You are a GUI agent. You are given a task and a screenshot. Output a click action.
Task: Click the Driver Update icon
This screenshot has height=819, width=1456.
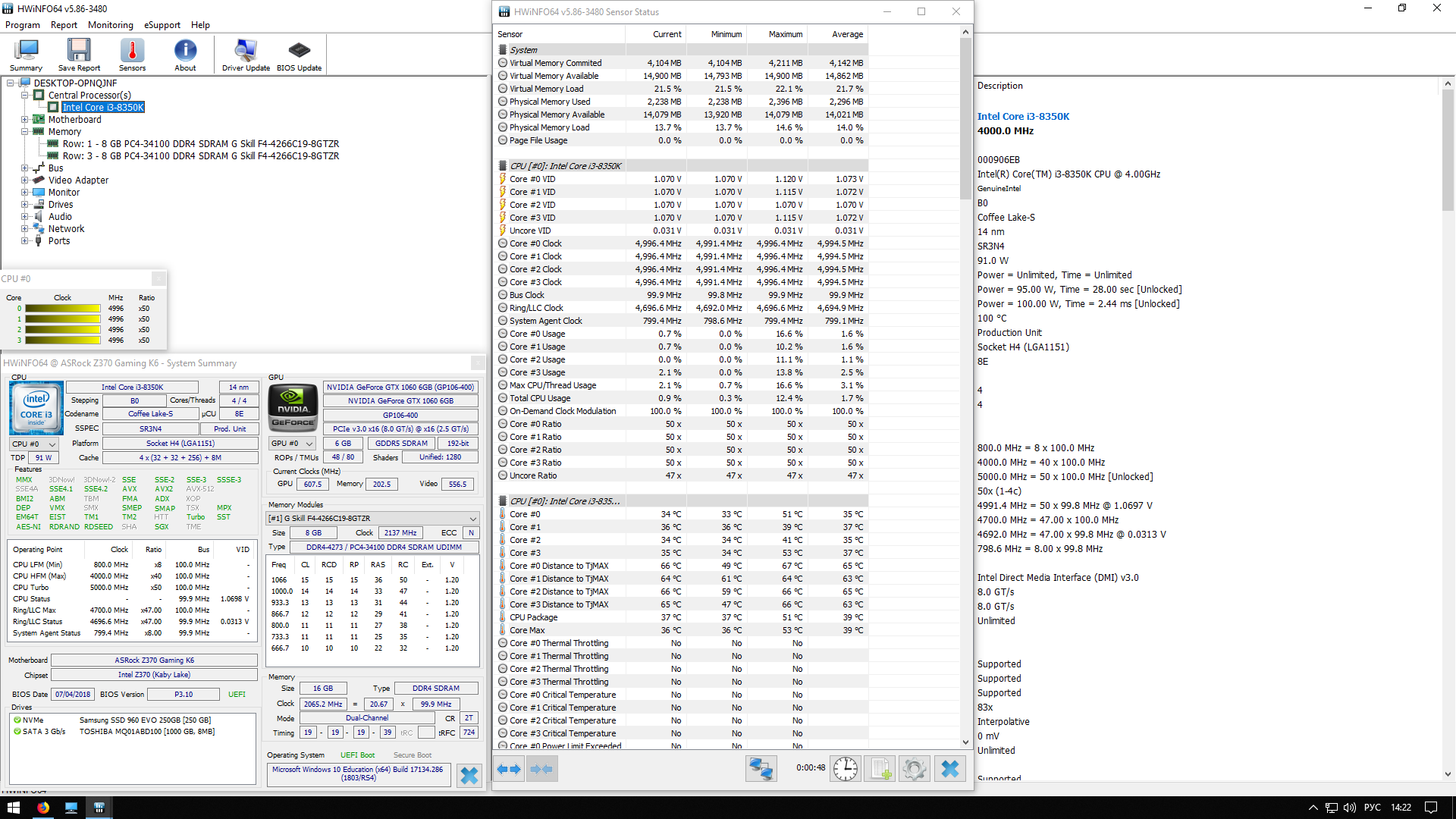pos(246,55)
